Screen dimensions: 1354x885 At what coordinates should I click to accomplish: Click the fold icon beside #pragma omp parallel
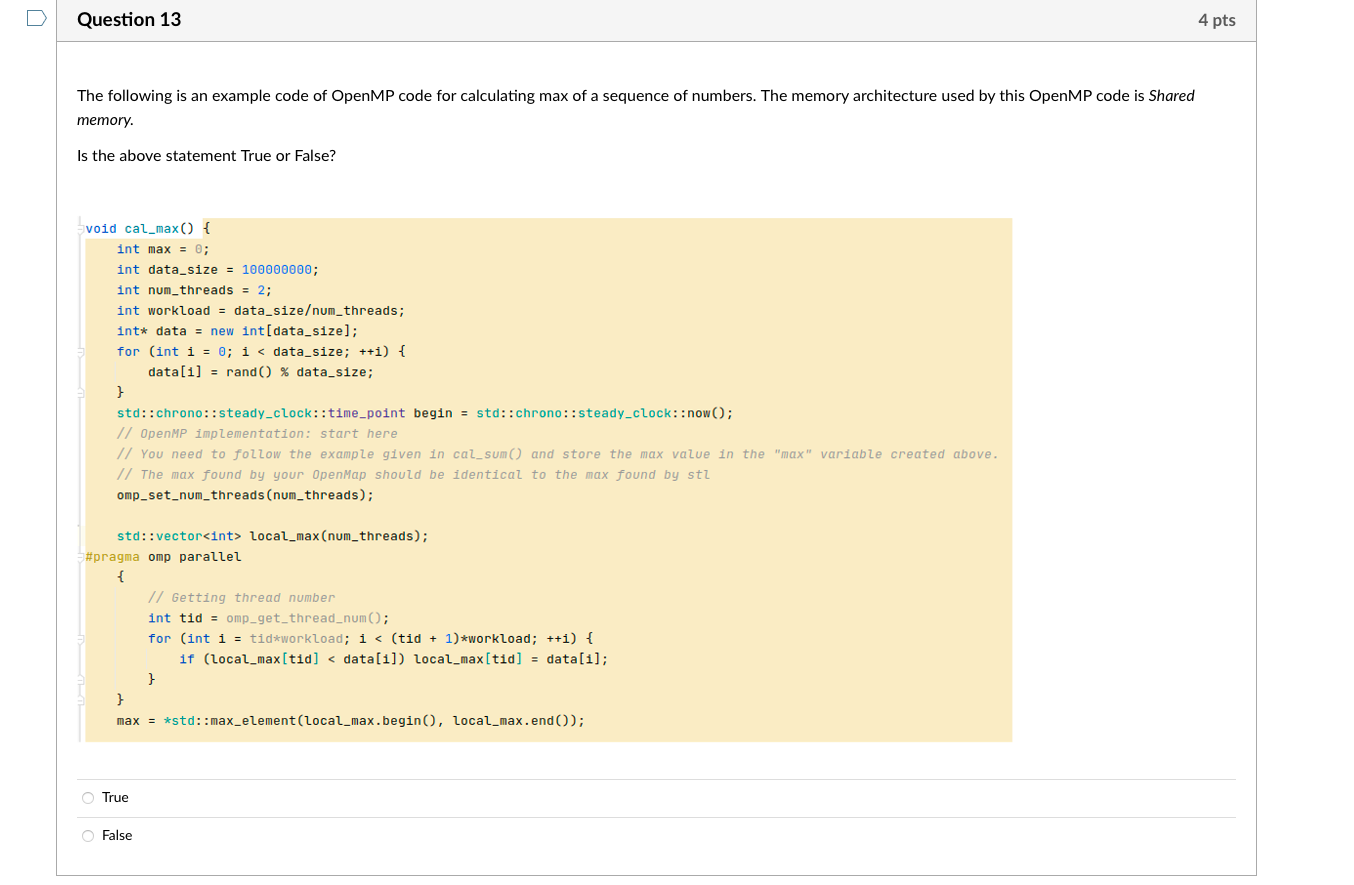tap(82, 556)
